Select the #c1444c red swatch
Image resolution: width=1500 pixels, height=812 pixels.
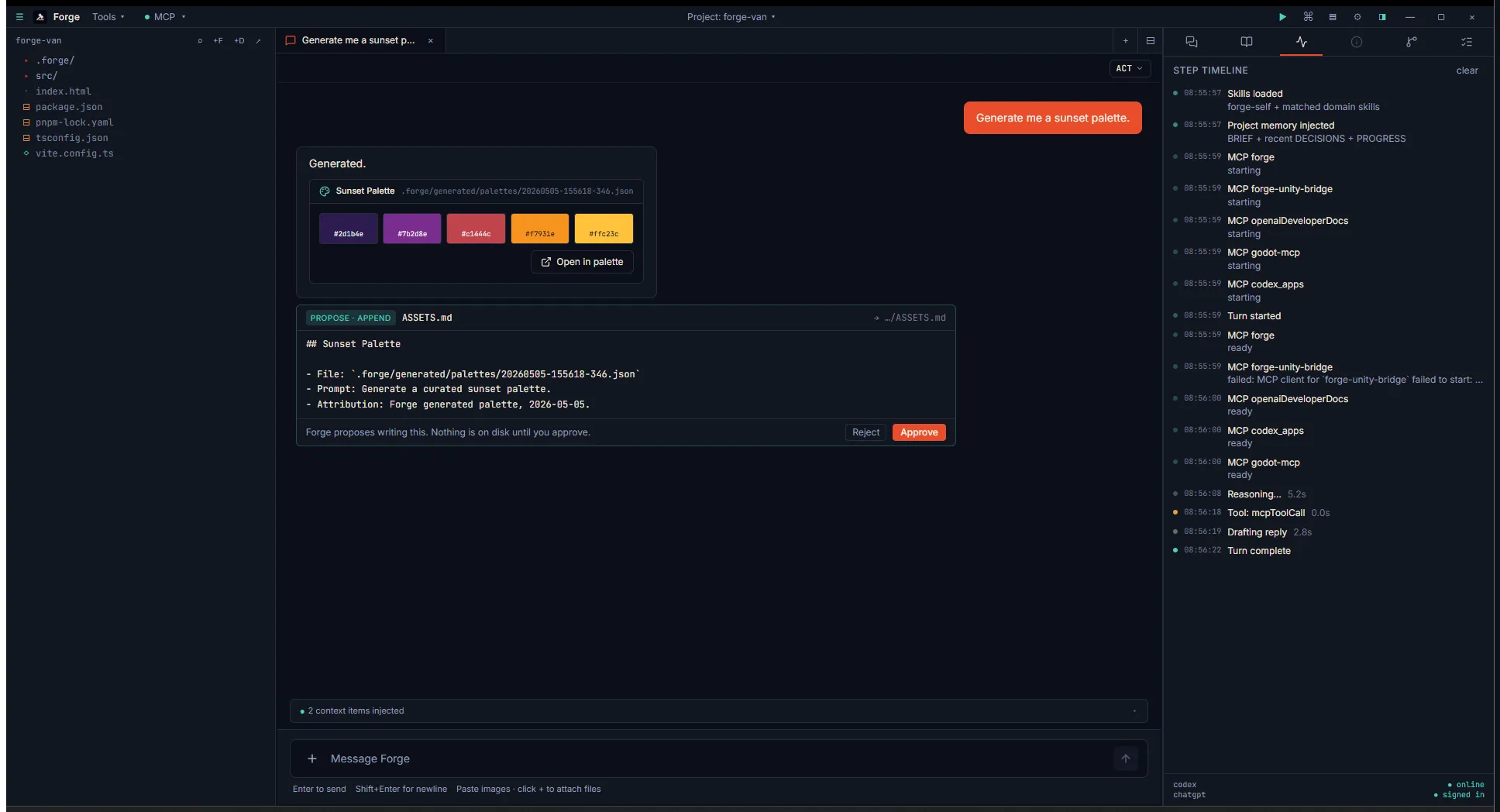(476, 229)
